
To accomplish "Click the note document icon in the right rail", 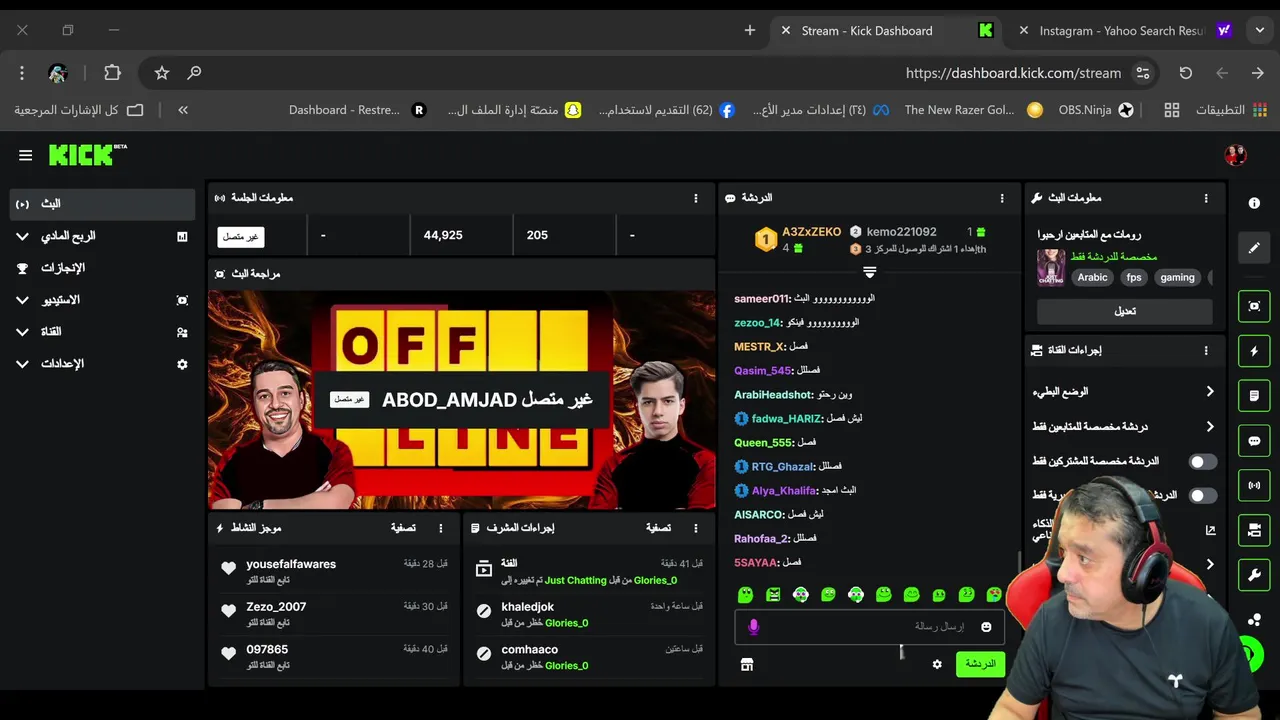I will (x=1254, y=396).
